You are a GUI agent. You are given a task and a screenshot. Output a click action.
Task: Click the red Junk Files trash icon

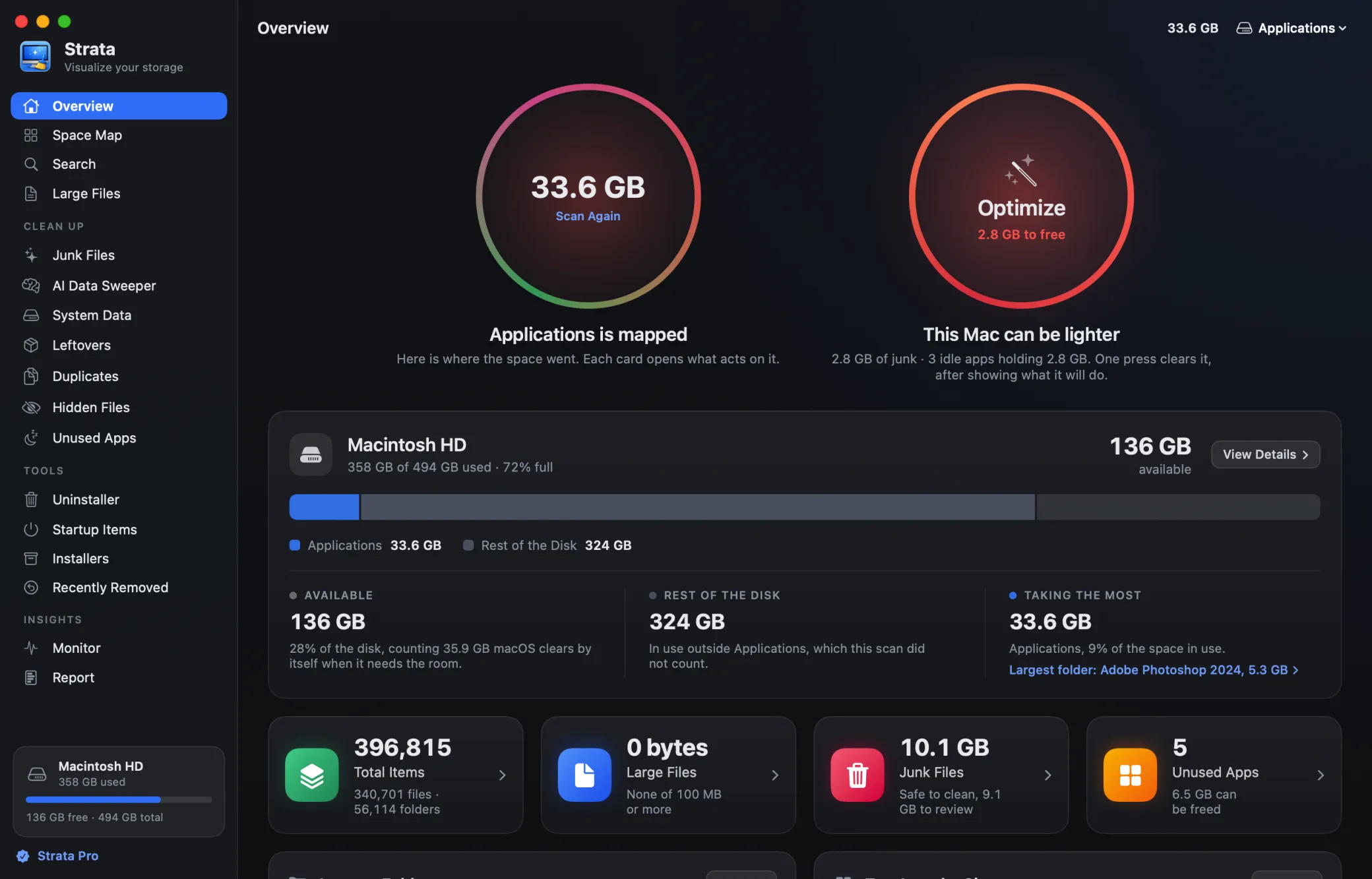[x=857, y=775]
